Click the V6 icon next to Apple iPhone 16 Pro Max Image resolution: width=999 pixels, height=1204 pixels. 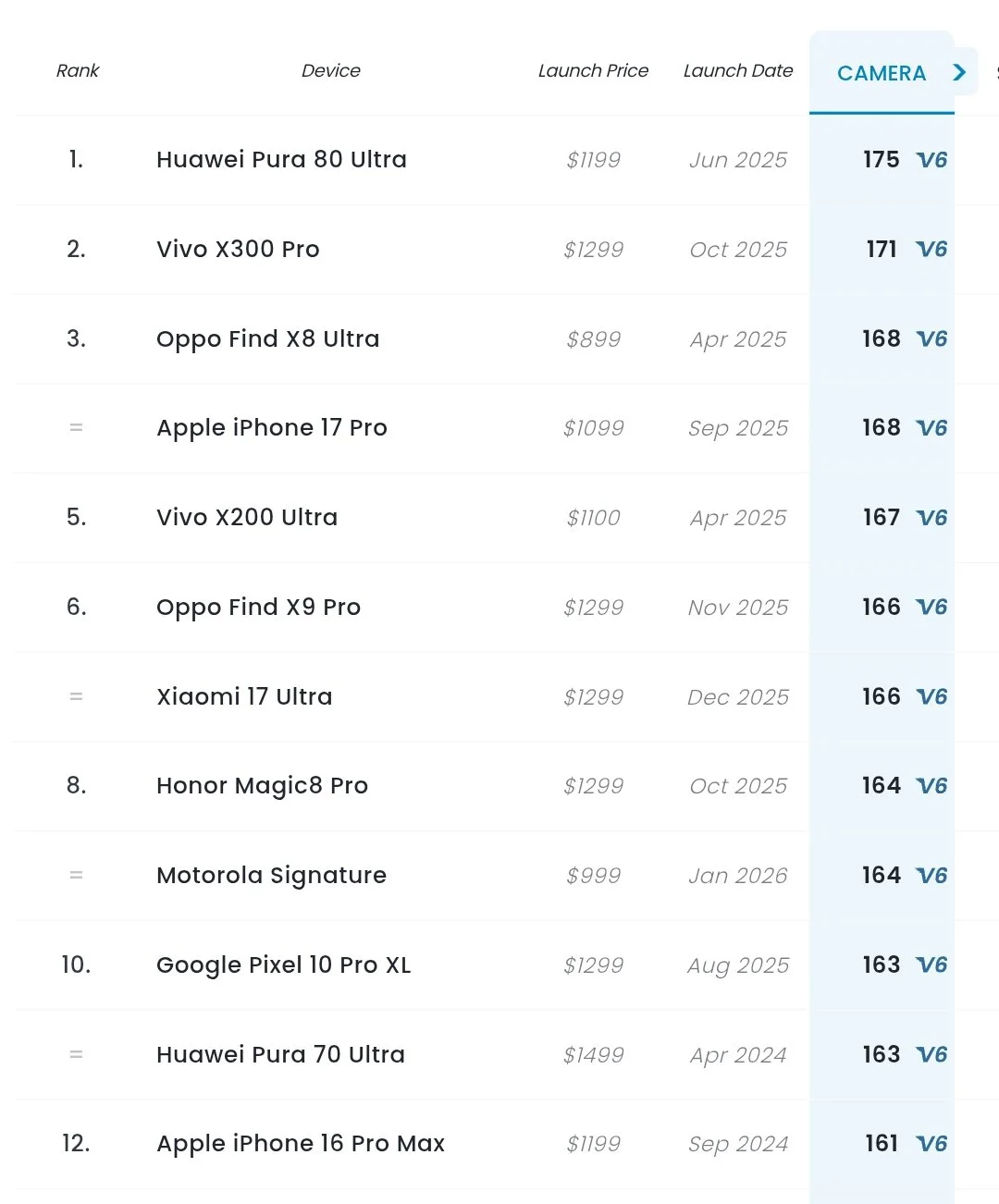tap(933, 1143)
